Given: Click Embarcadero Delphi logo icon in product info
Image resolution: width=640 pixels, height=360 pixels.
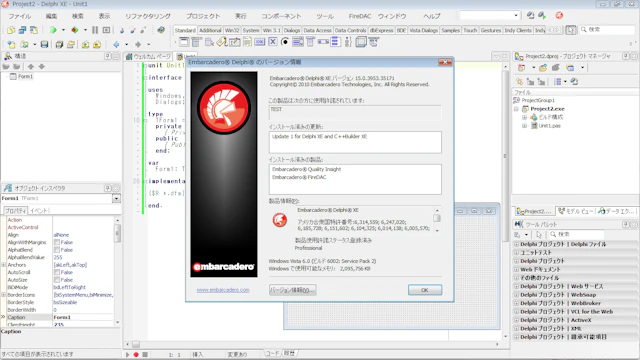Looking at the screenshot, I should tap(280, 220).
